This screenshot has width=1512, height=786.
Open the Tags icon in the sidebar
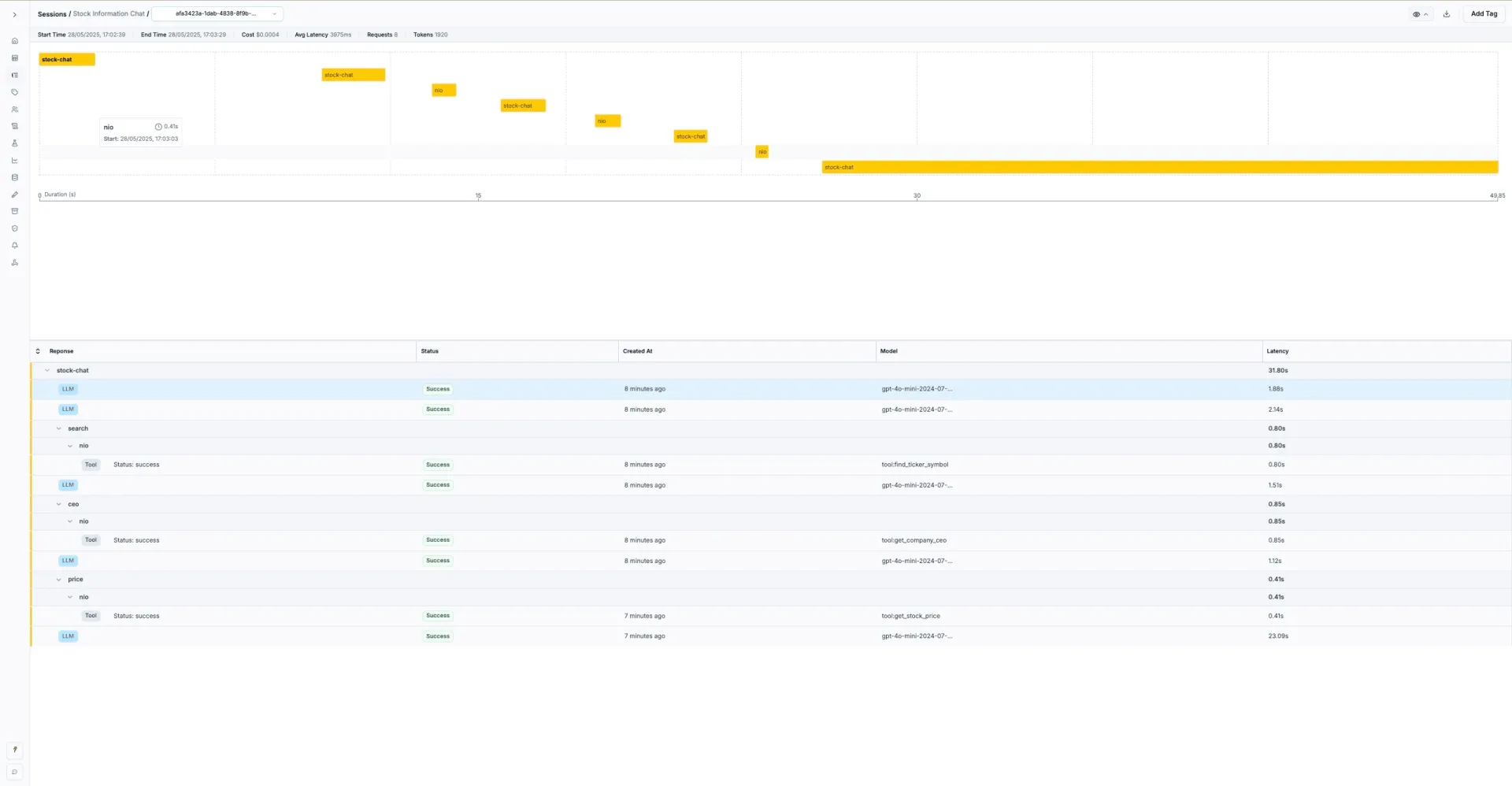[x=14, y=92]
